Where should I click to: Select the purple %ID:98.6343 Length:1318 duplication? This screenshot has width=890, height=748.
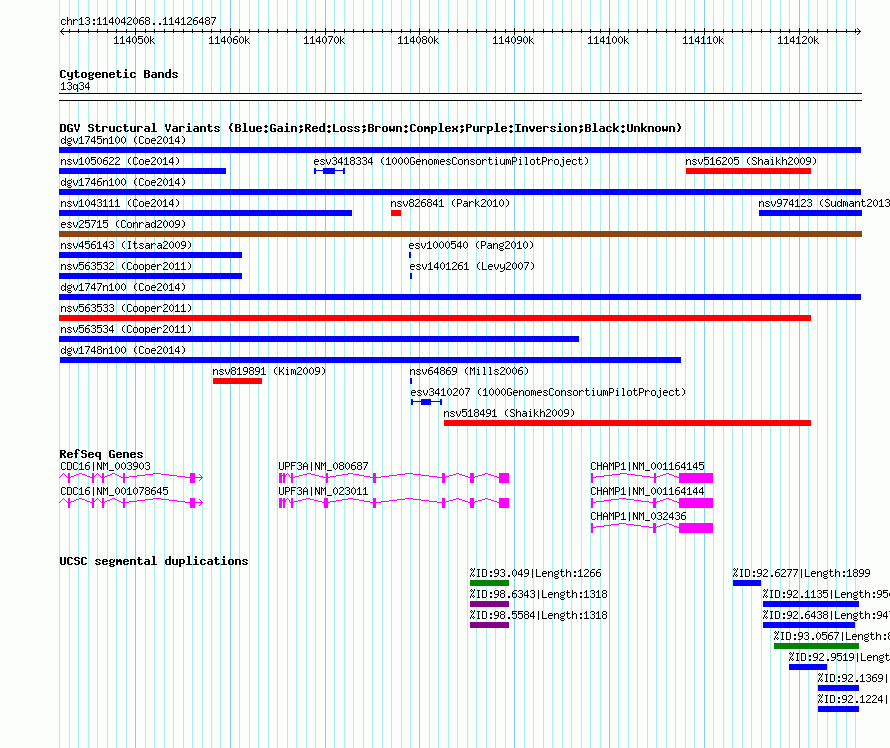coord(489,604)
